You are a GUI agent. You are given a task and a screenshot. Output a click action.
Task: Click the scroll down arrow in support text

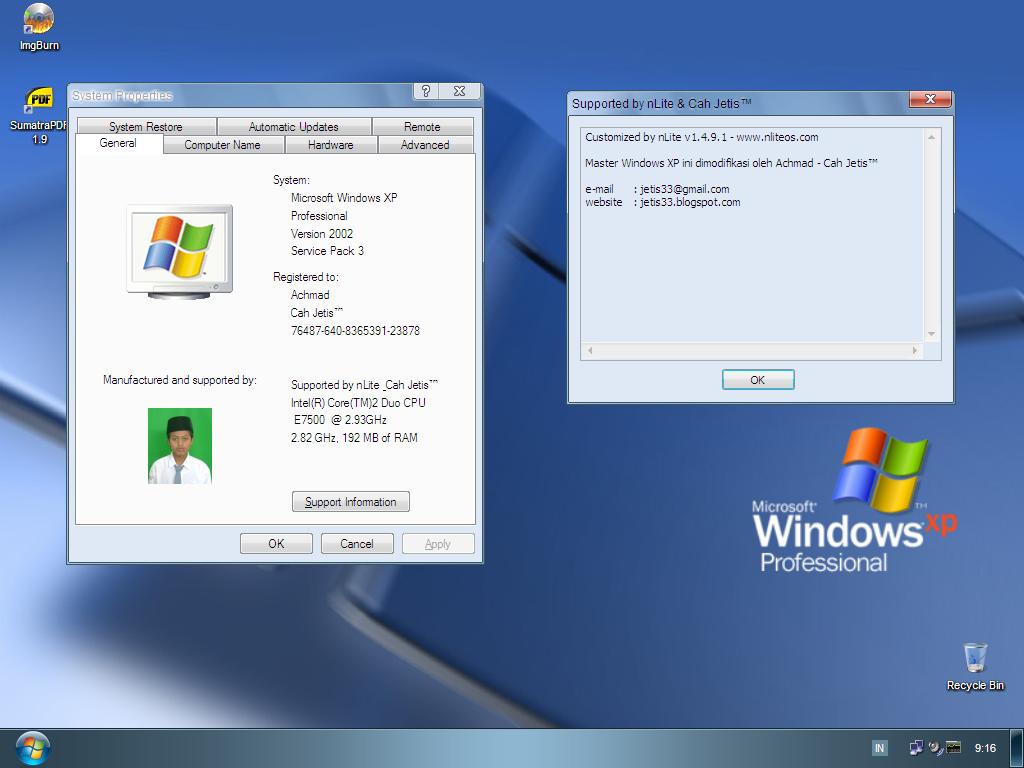[932, 334]
